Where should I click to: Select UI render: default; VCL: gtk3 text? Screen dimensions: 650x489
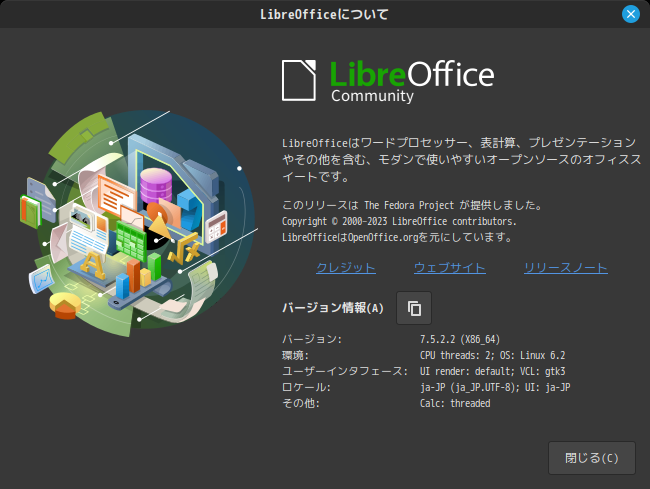click(492, 371)
